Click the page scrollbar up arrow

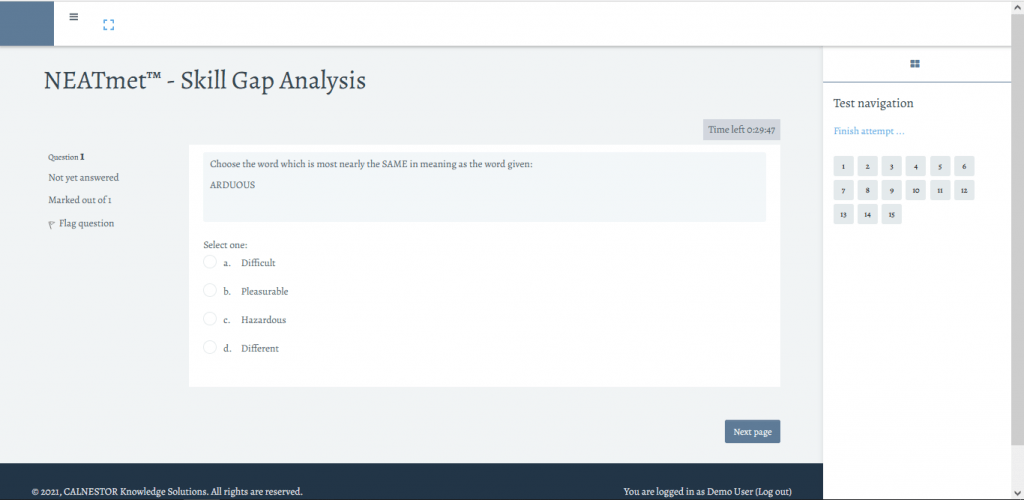(1017, 6)
